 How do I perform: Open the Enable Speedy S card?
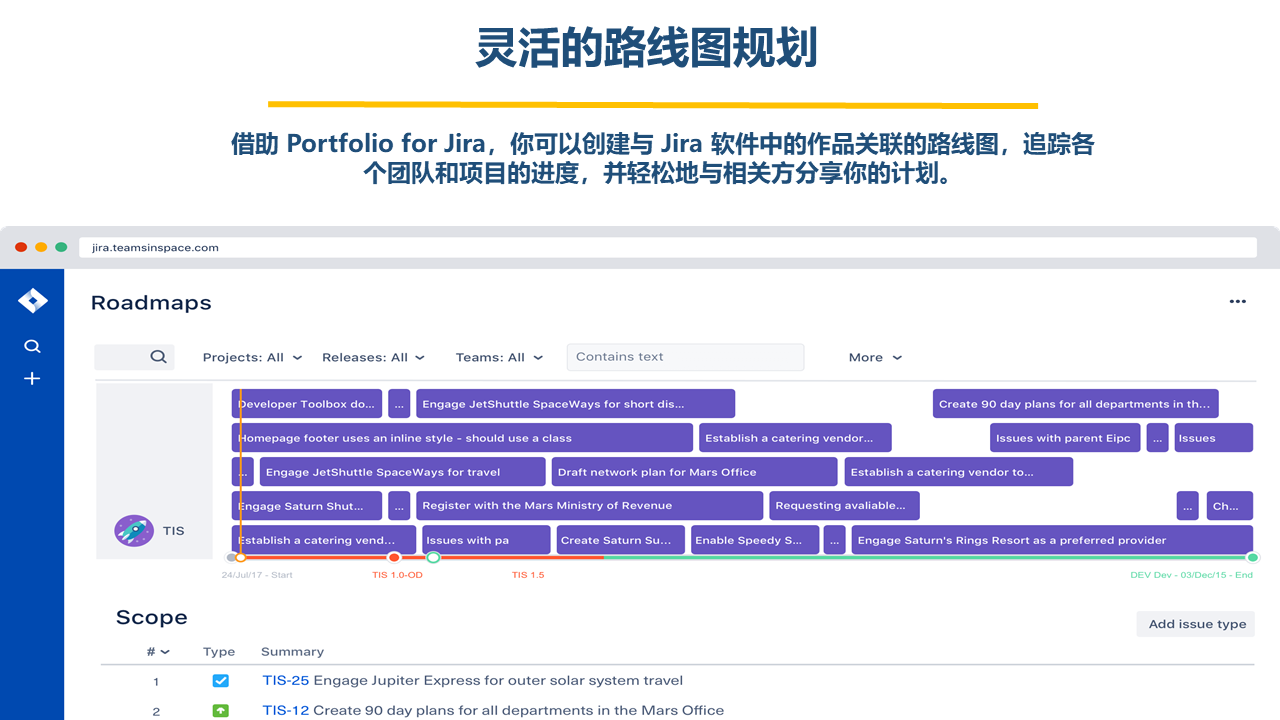(x=755, y=540)
